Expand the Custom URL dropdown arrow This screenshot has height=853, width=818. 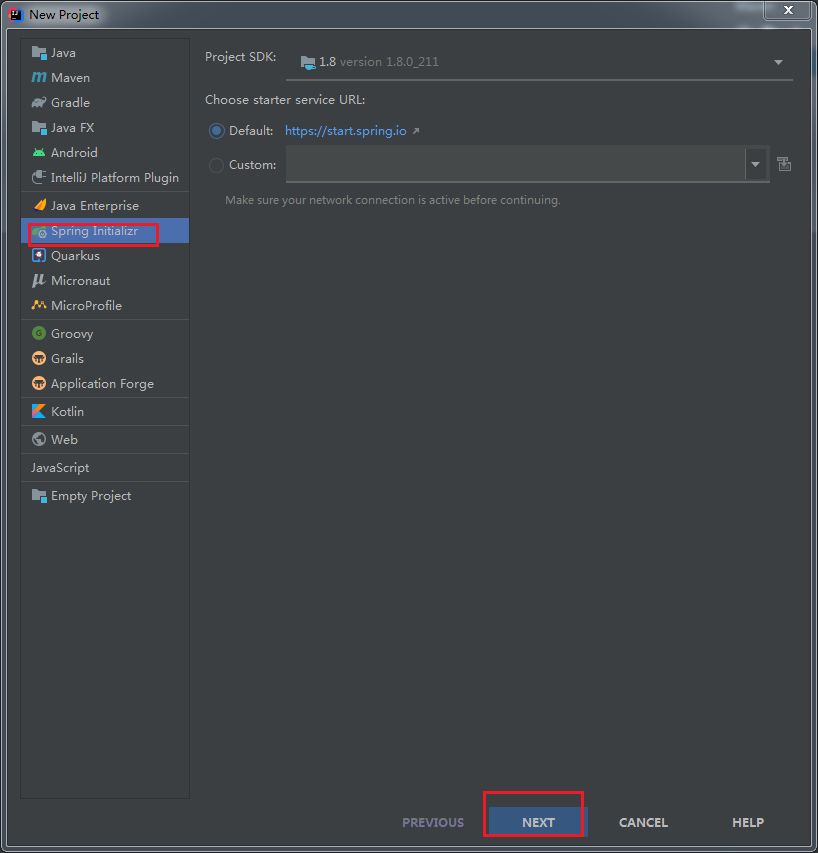pos(755,164)
